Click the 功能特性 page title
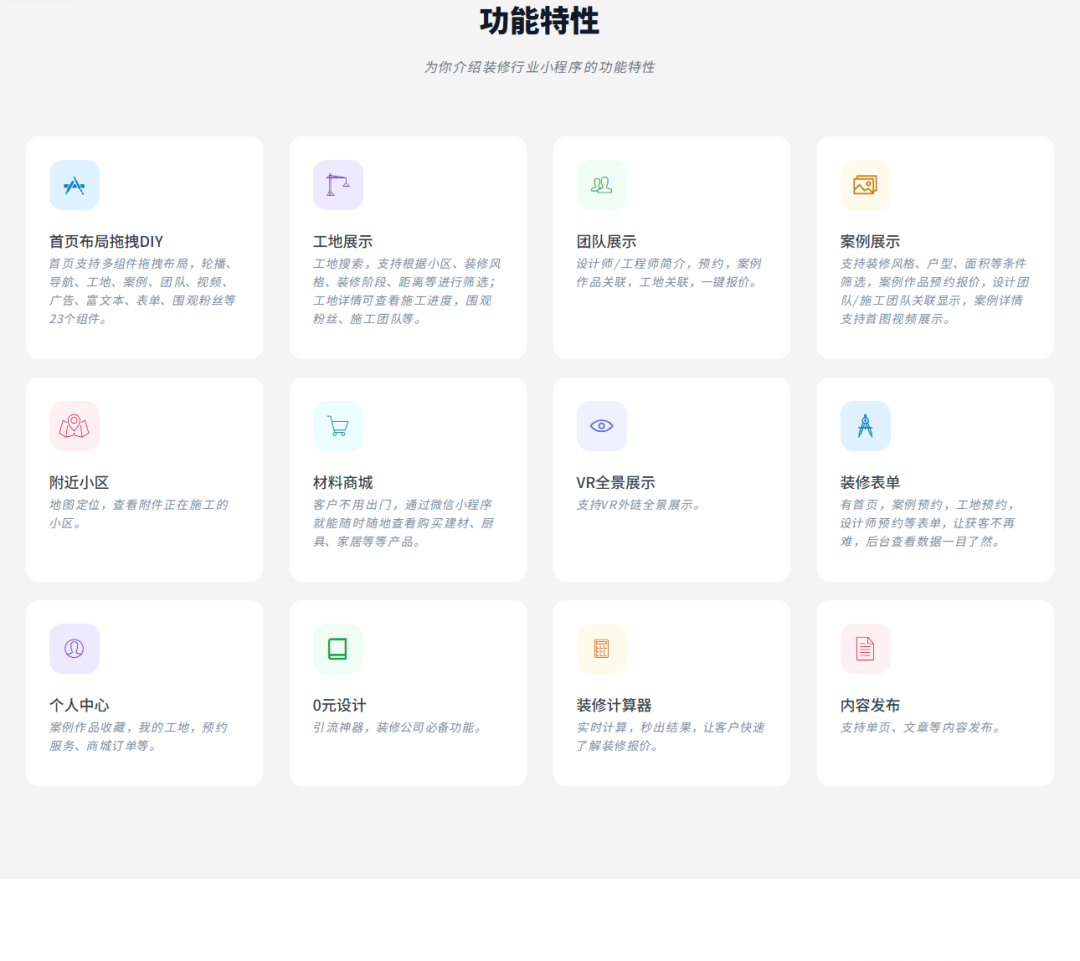This screenshot has width=1080, height=961. pyautogui.click(x=539, y=21)
